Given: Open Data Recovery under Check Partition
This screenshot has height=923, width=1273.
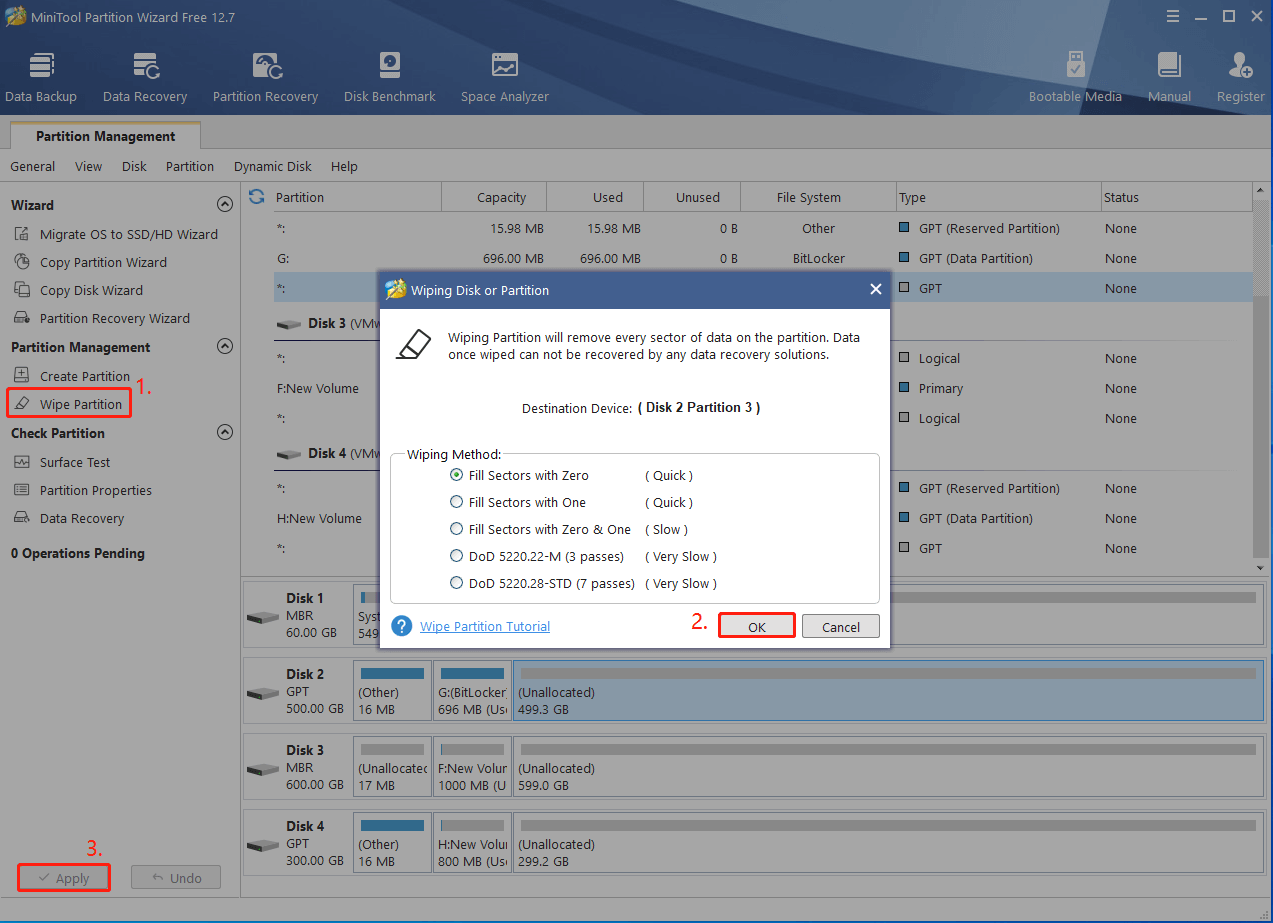Looking at the screenshot, I should tap(69, 518).
